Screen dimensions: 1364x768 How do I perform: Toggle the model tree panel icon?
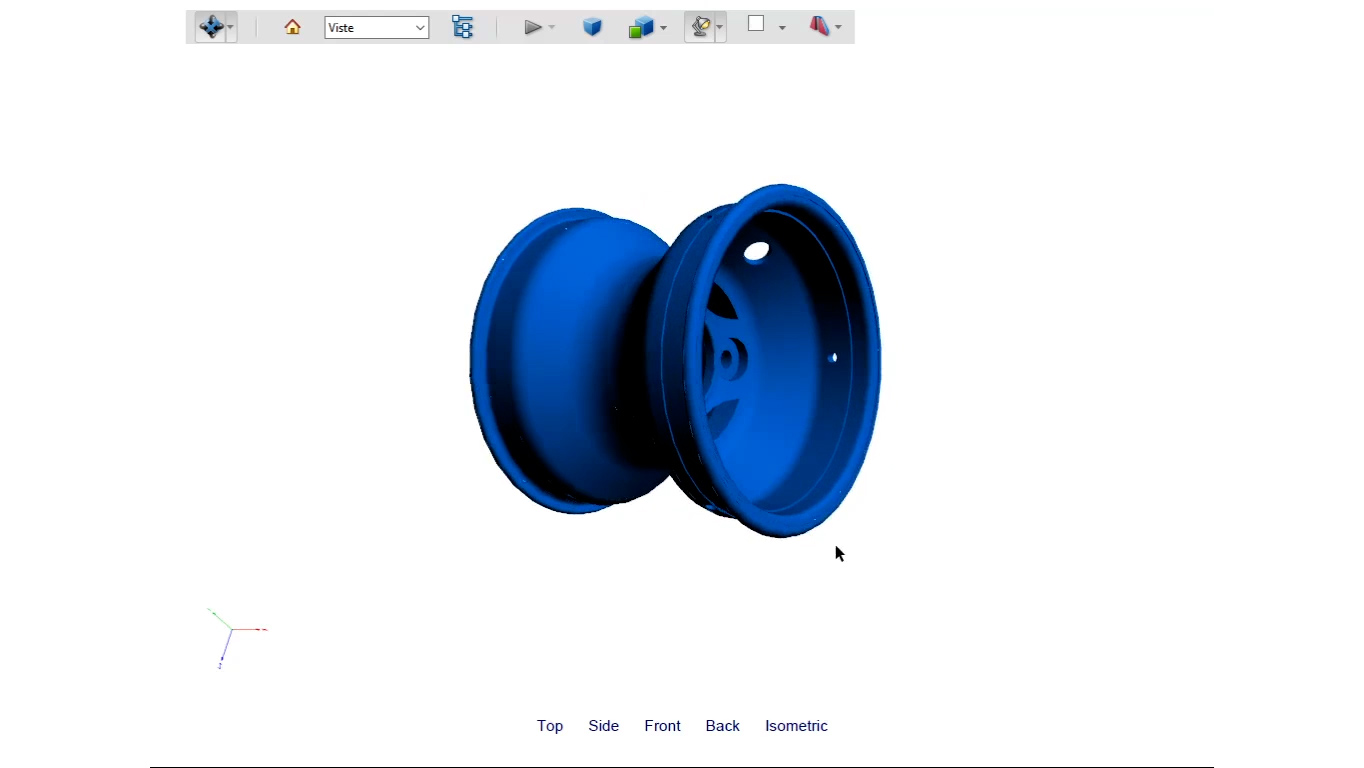pos(462,27)
